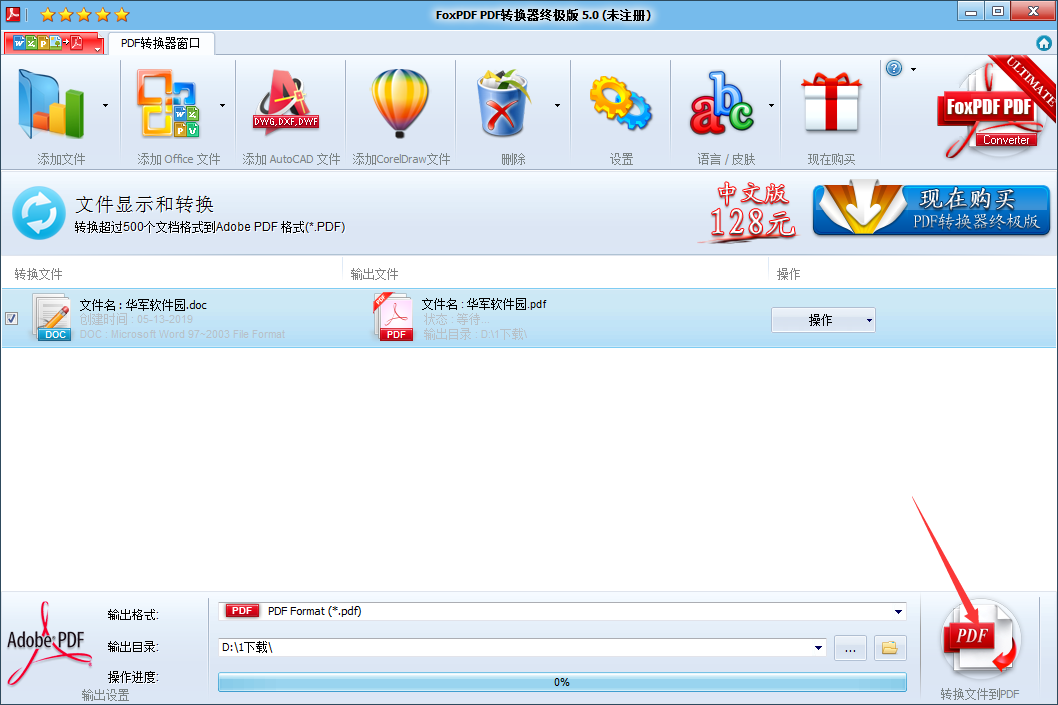Screen dimensions: 1058x705
Task: Click the 转换文件 column header
Action: tap(38, 274)
